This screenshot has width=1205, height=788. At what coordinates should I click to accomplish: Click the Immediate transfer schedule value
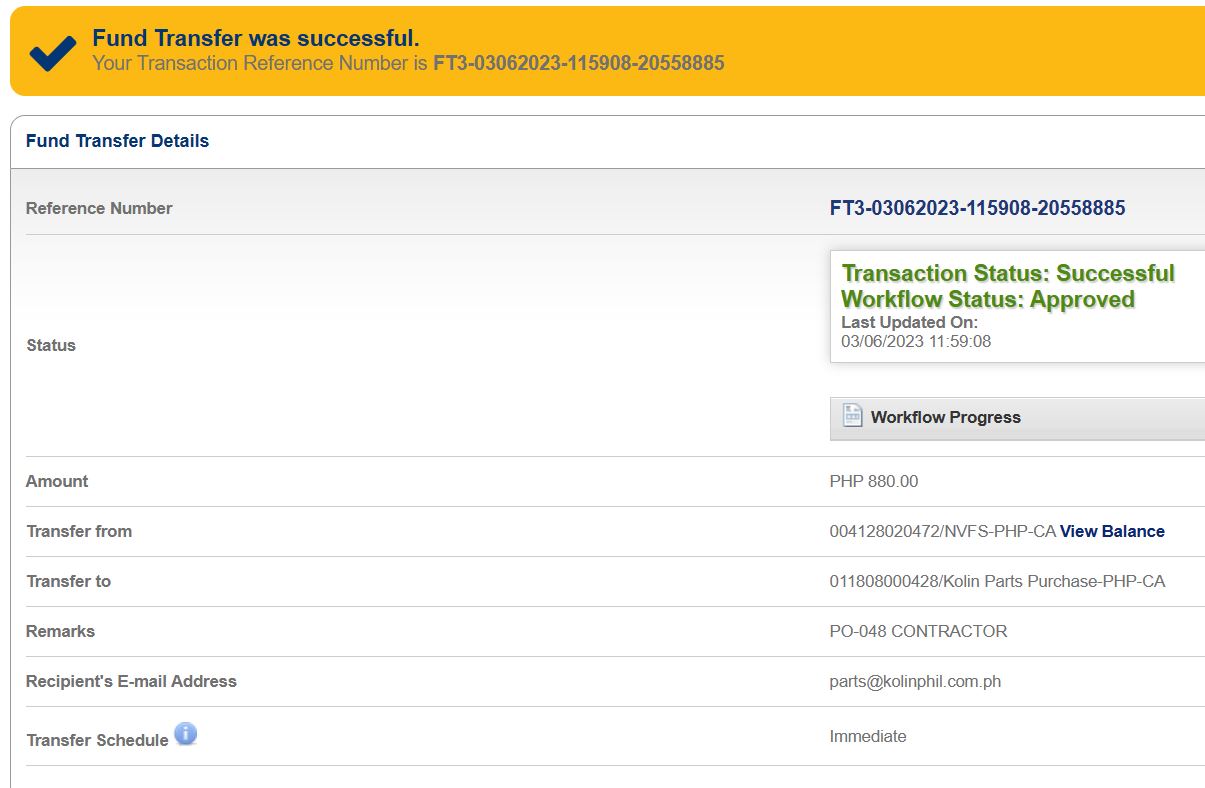coord(867,736)
